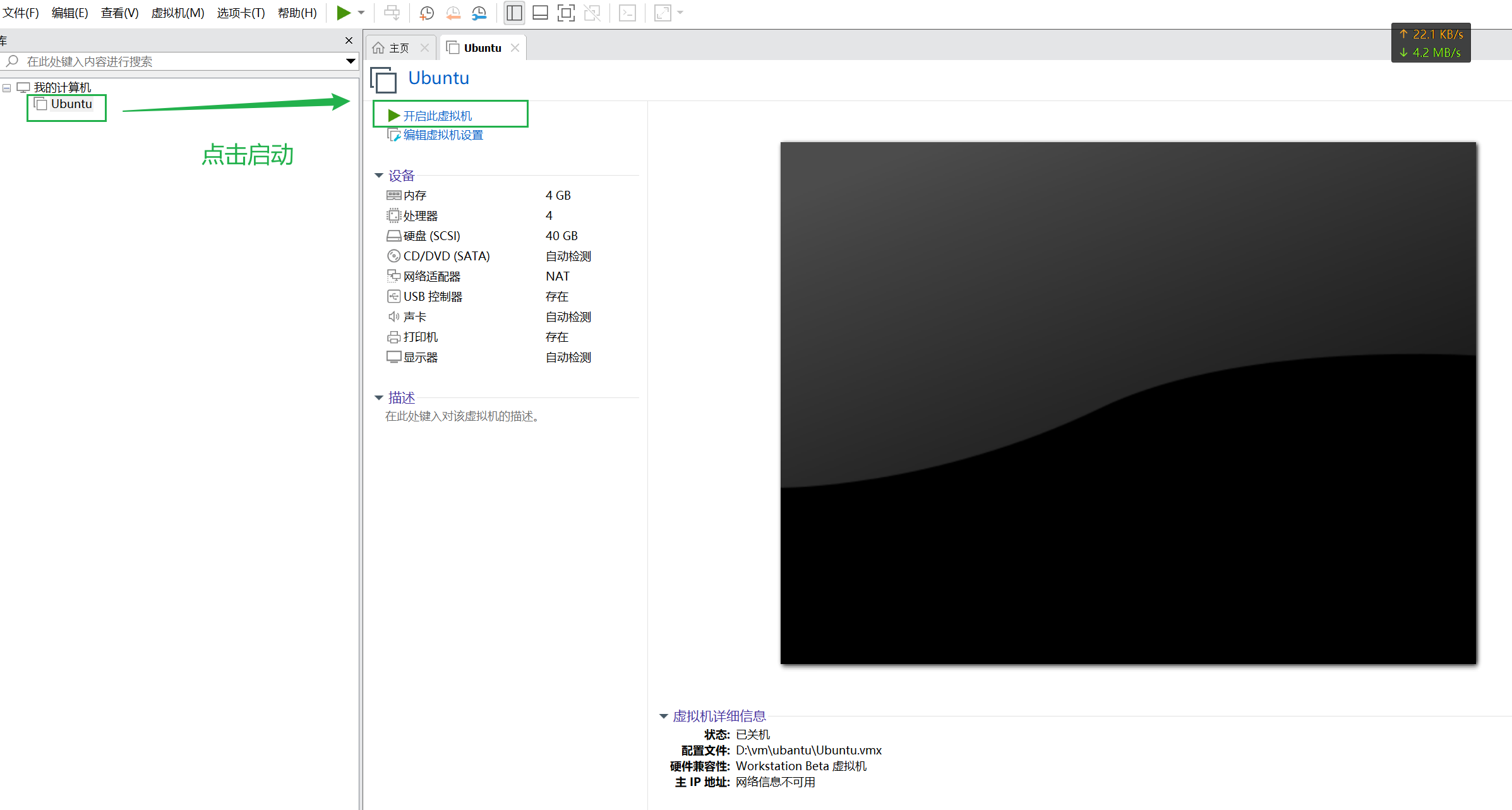This screenshot has height=810, width=1512.
Task: Open the 选项卡(T) menu
Action: coord(241,13)
